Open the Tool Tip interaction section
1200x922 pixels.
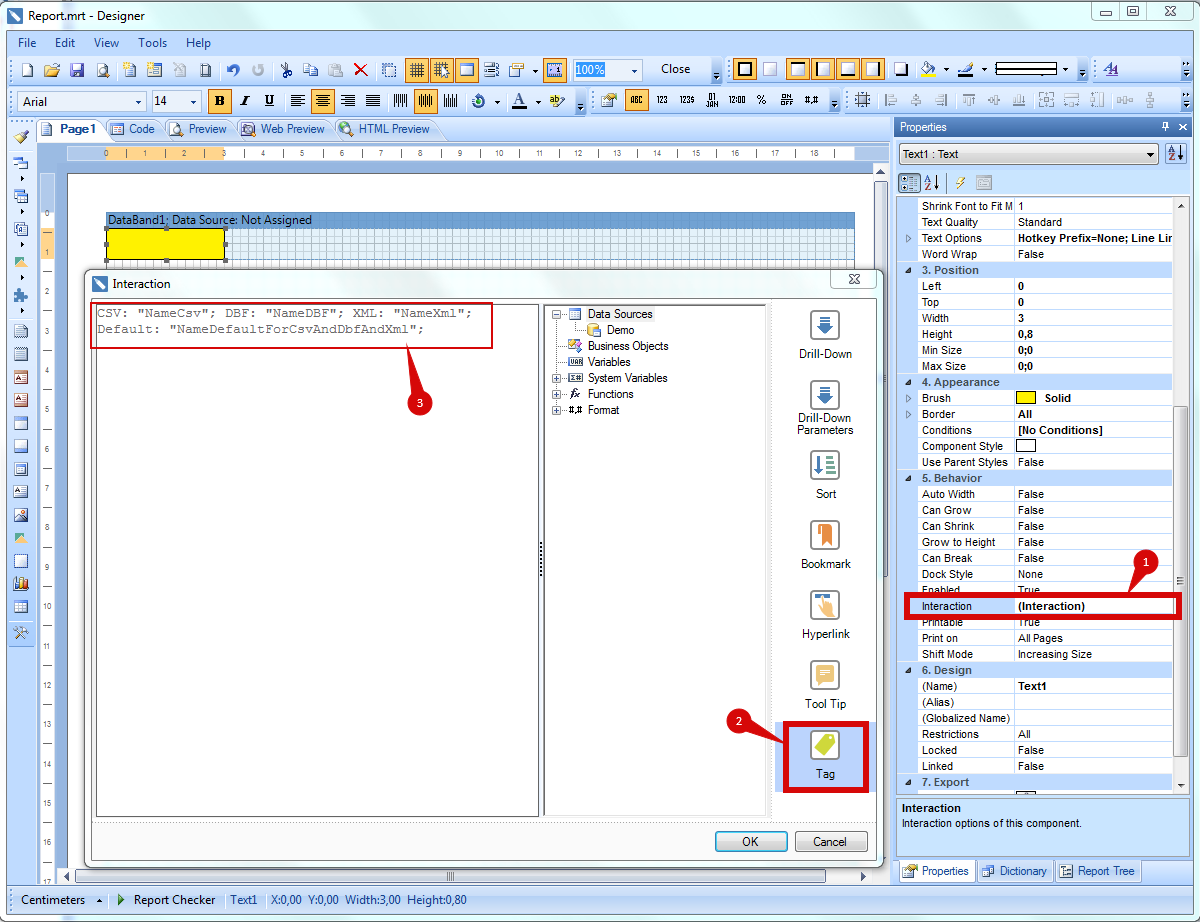click(825, 684)
